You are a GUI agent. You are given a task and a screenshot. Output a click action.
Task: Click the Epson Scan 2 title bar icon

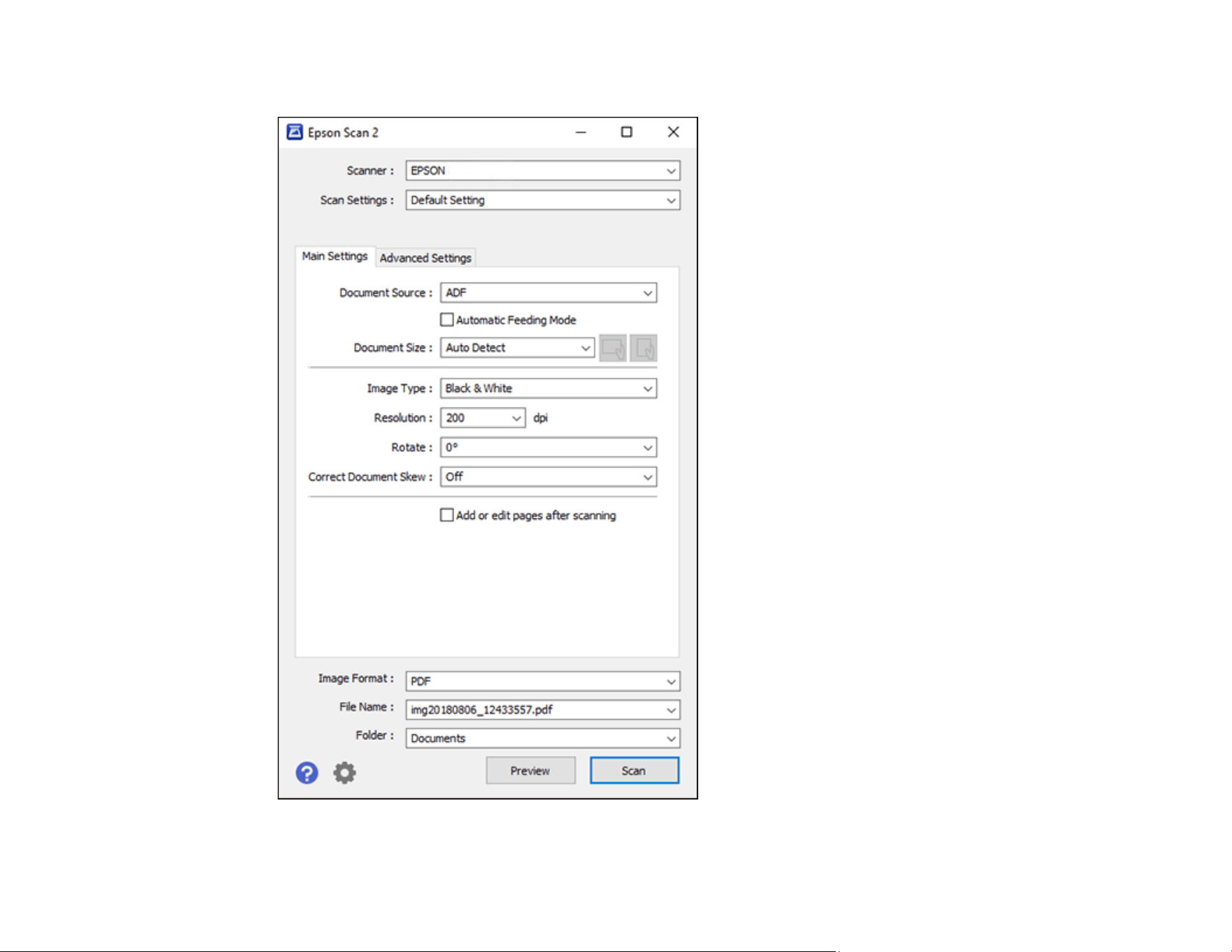click(295, 132)
